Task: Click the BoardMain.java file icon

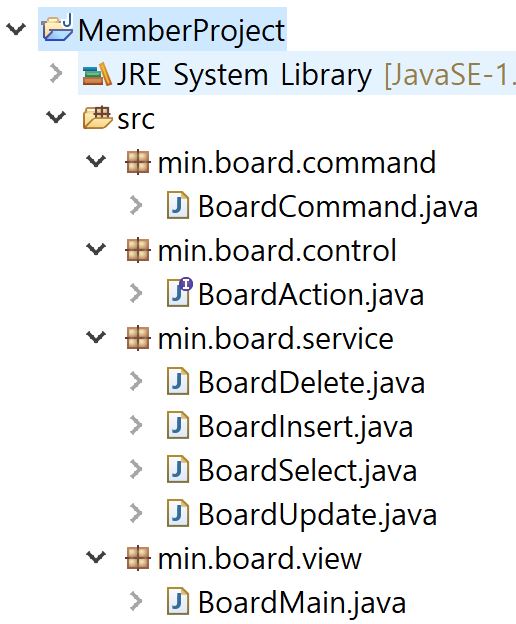Action: 178,601
